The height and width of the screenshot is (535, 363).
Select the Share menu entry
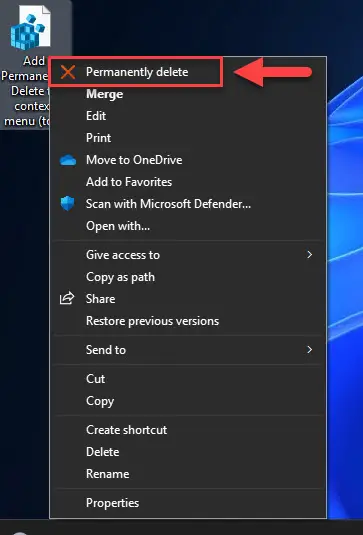188,299
